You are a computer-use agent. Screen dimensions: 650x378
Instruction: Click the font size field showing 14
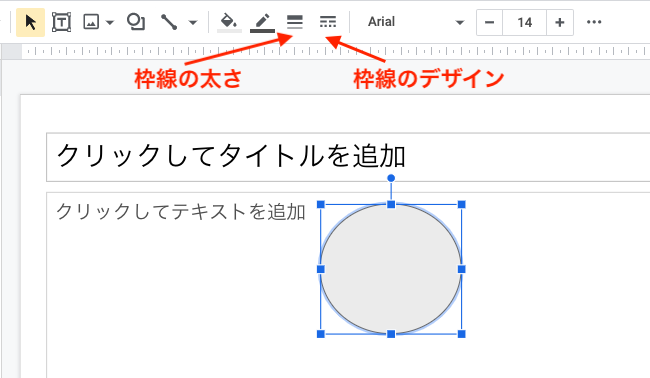pyautogui.click(x=524, y=22)
